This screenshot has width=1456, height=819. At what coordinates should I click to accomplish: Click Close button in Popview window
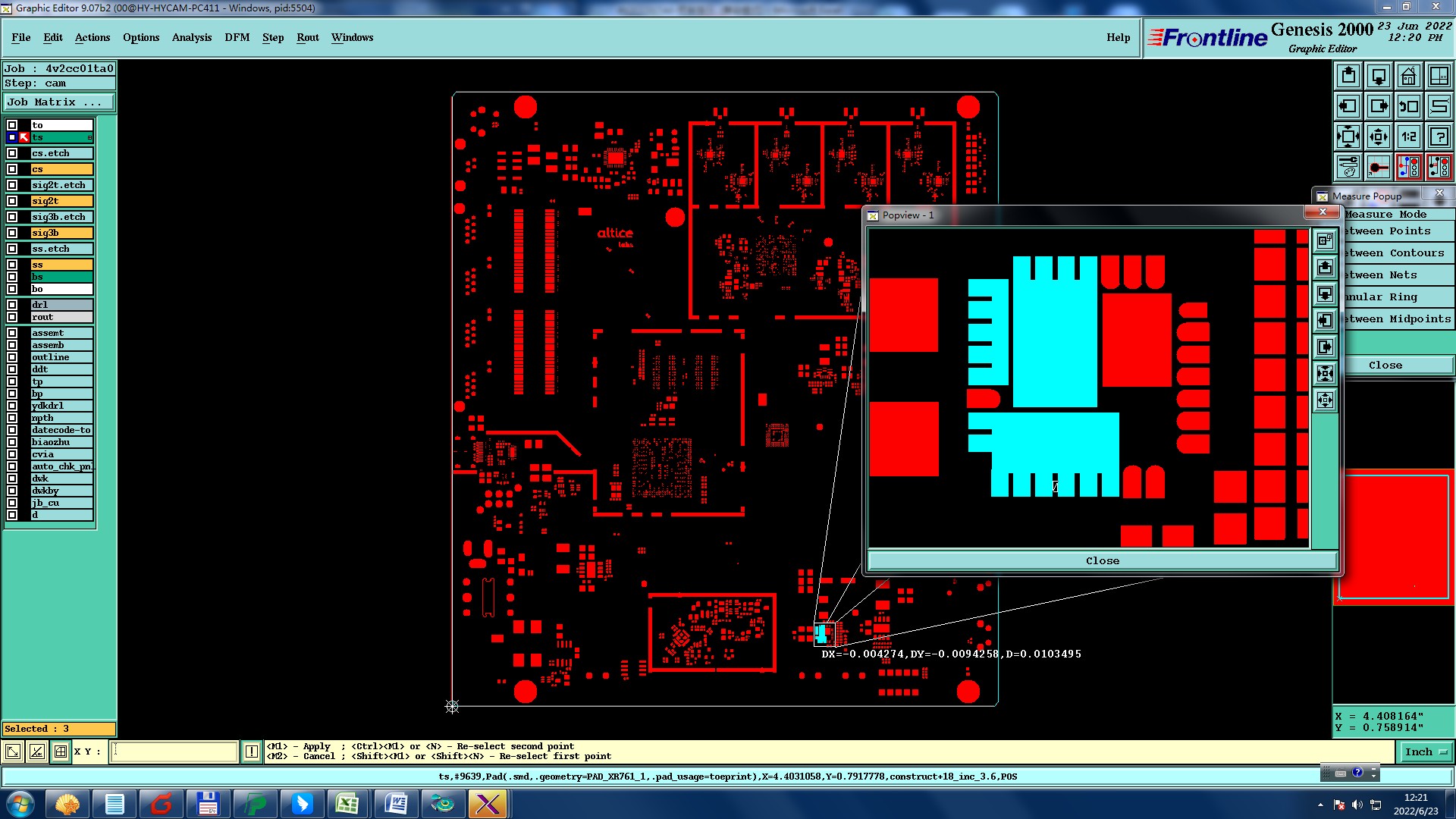(x=1102, y=560)
